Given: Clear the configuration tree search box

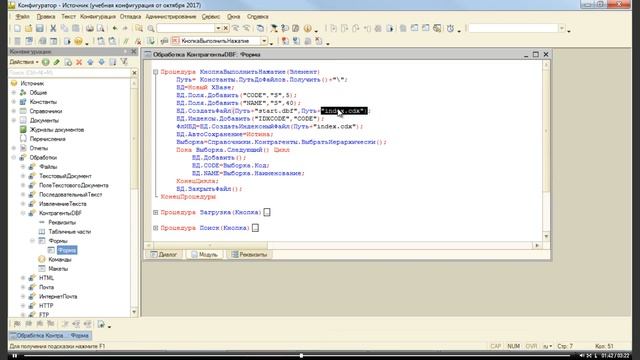Looking at the screenshot, I should [134, 73].
